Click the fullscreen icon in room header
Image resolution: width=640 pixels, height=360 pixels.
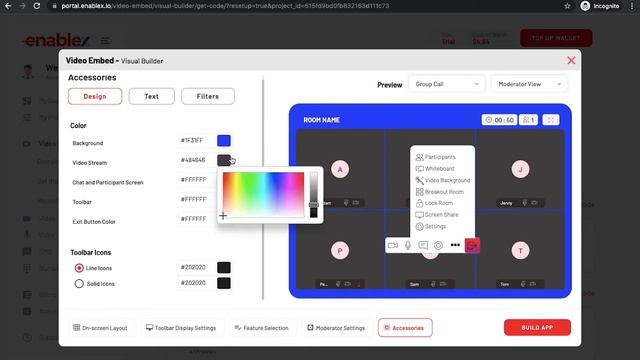551,120
